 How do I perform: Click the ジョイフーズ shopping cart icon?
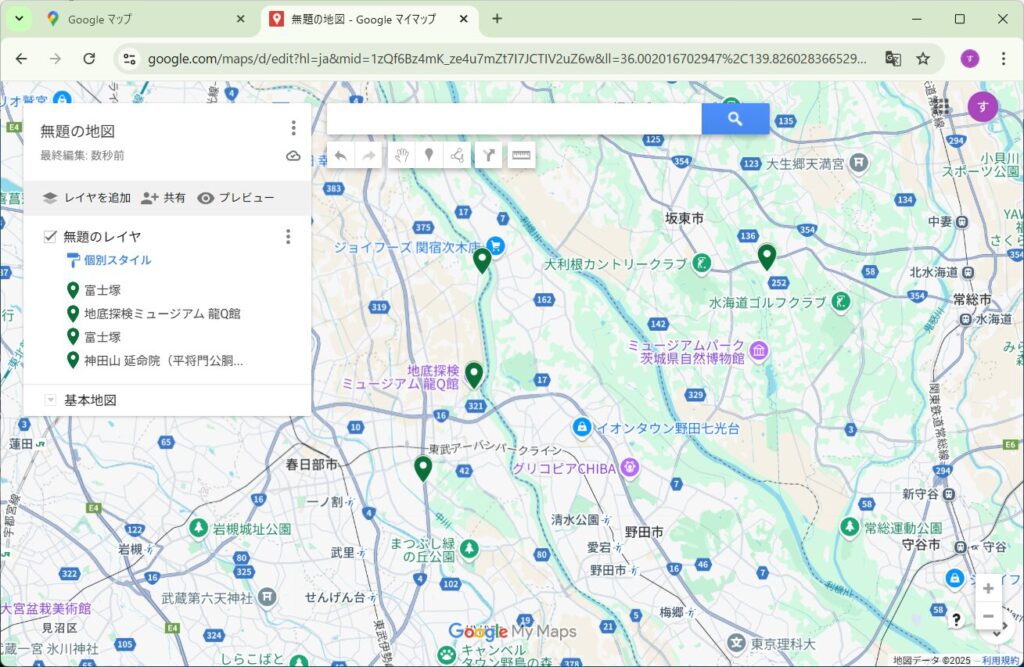point(496,246)
